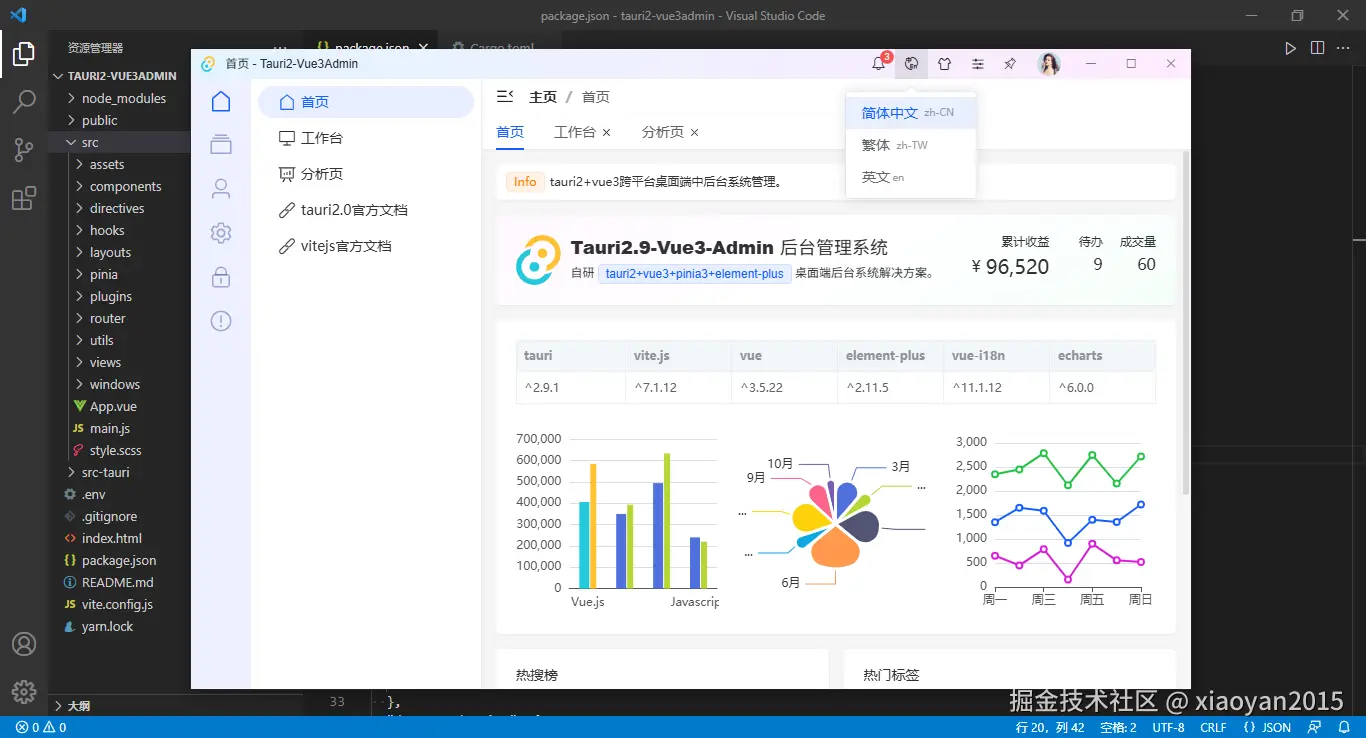Switch to the 工作台 tab
1366x738 pixels.
tap(576, 131)
